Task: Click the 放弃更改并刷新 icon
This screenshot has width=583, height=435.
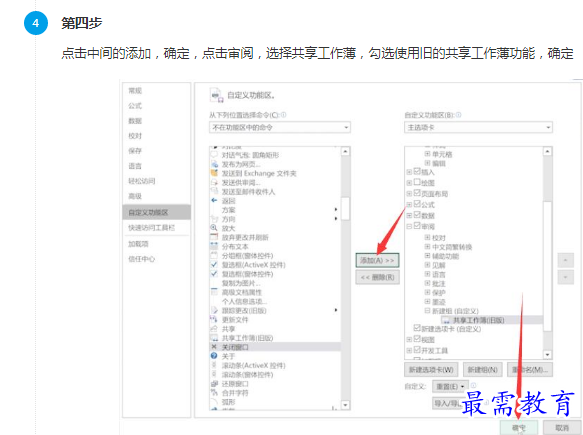Action: [214, 237]
